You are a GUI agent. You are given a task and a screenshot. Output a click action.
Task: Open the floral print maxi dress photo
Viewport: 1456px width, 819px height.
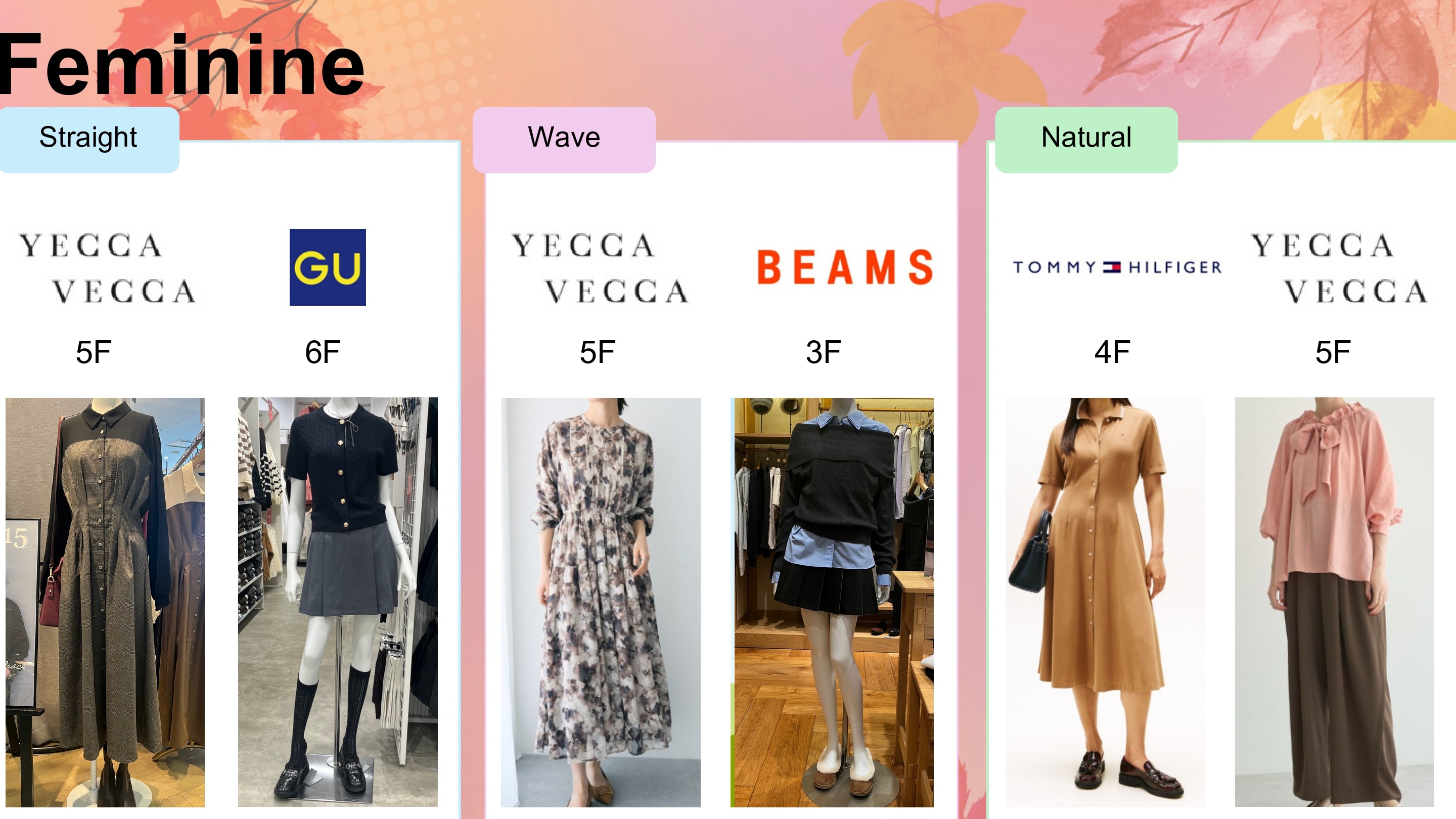tap(600, 602)
